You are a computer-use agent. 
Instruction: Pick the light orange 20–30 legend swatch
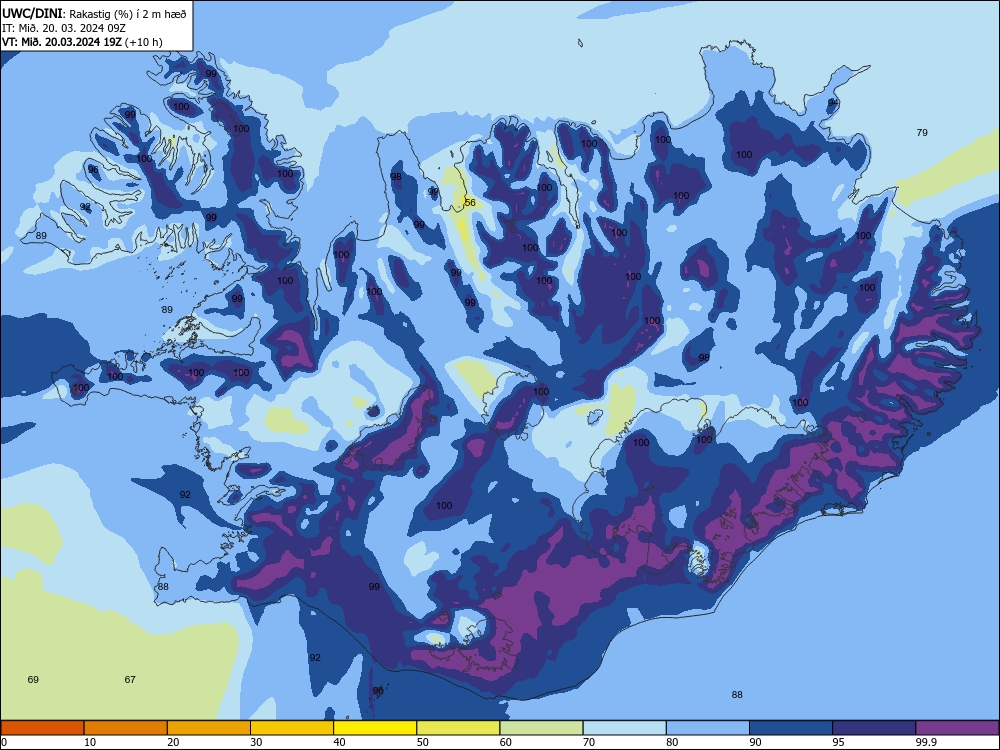point(209,728)
